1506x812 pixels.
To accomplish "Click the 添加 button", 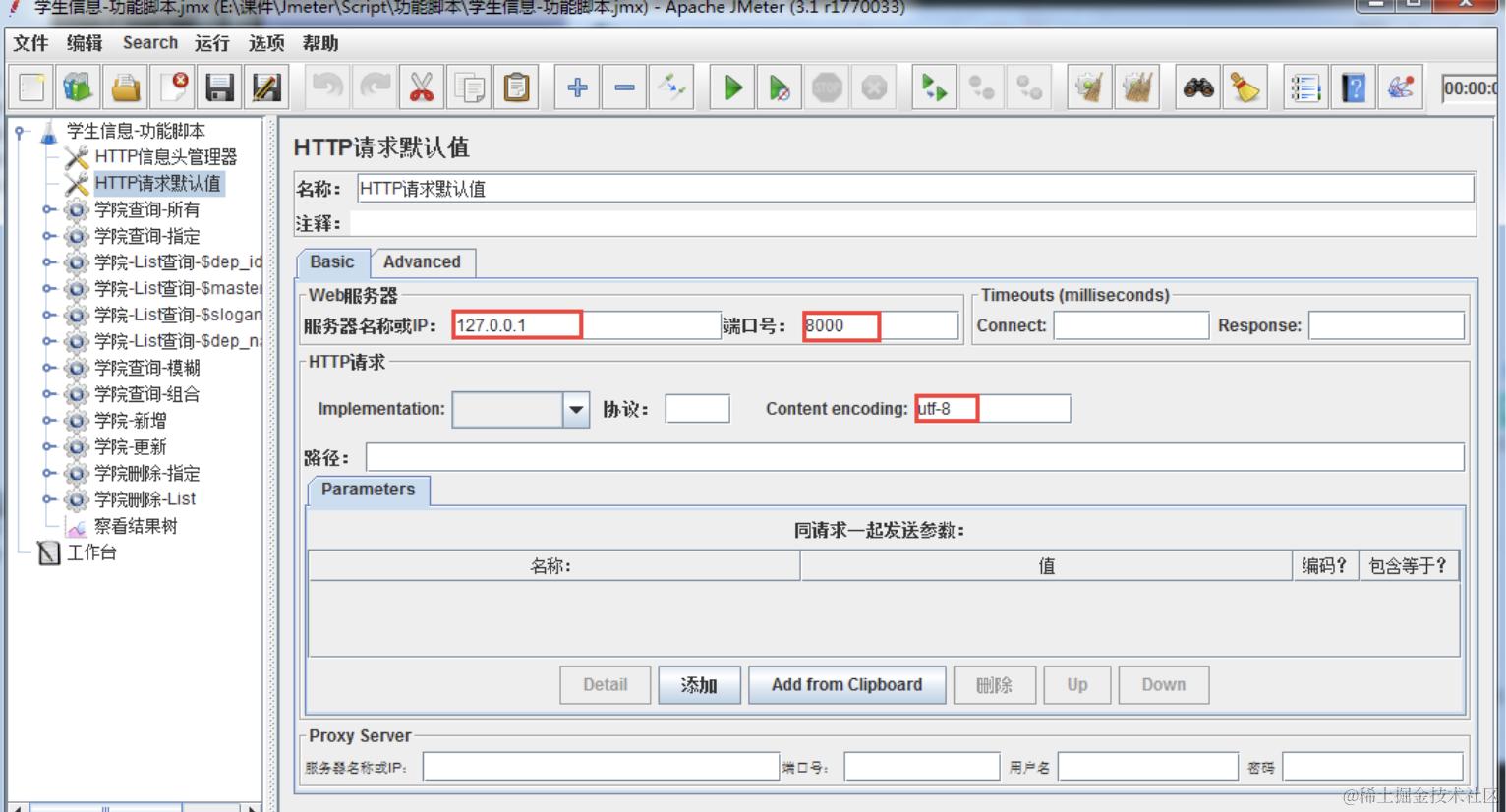I will (x=699, y=685).
